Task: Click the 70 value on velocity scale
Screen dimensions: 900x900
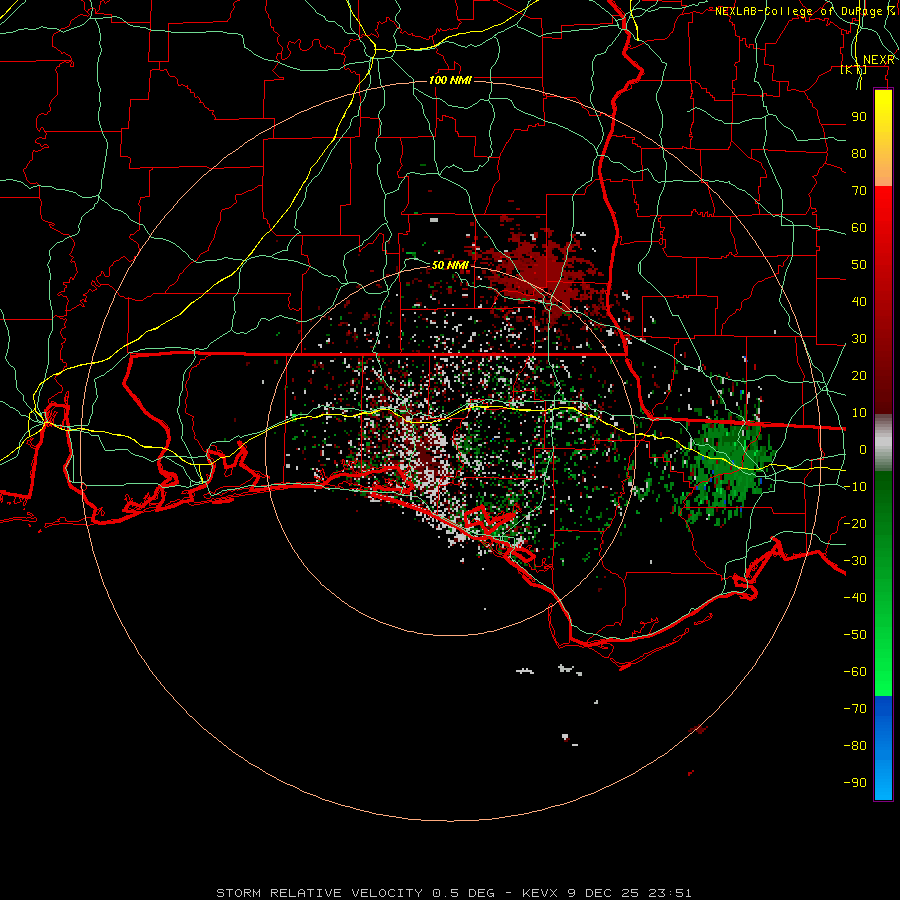Action: (859, 191)
